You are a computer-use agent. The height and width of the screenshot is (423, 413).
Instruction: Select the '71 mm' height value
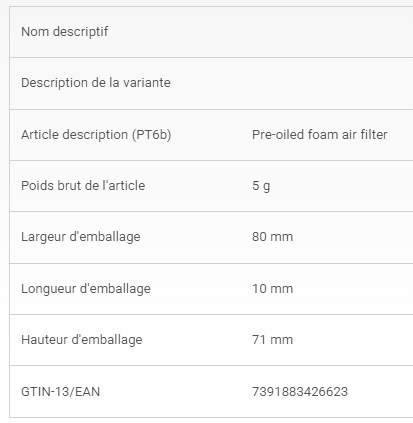(272, 340)
